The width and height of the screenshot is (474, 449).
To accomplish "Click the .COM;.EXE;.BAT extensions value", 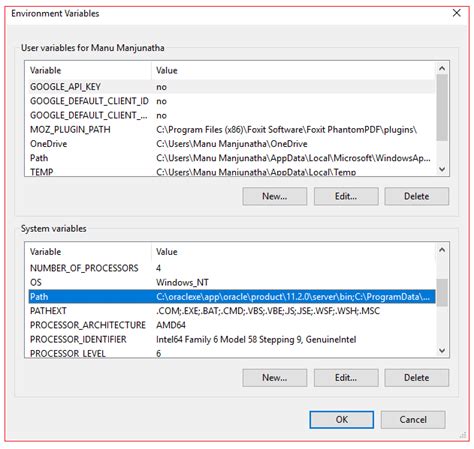I will point(268,311).
